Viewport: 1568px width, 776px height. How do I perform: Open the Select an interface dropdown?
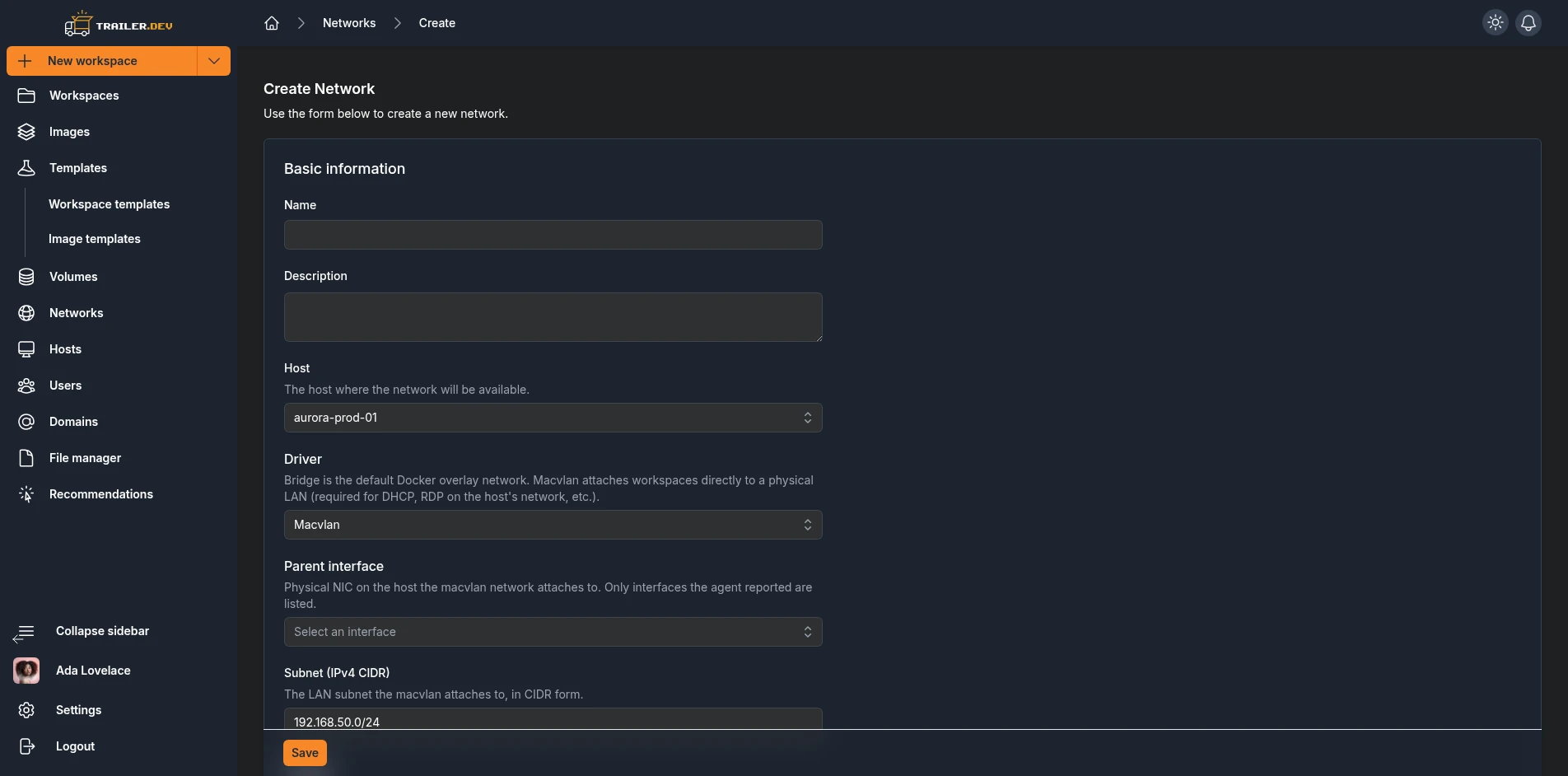[553, 632]
